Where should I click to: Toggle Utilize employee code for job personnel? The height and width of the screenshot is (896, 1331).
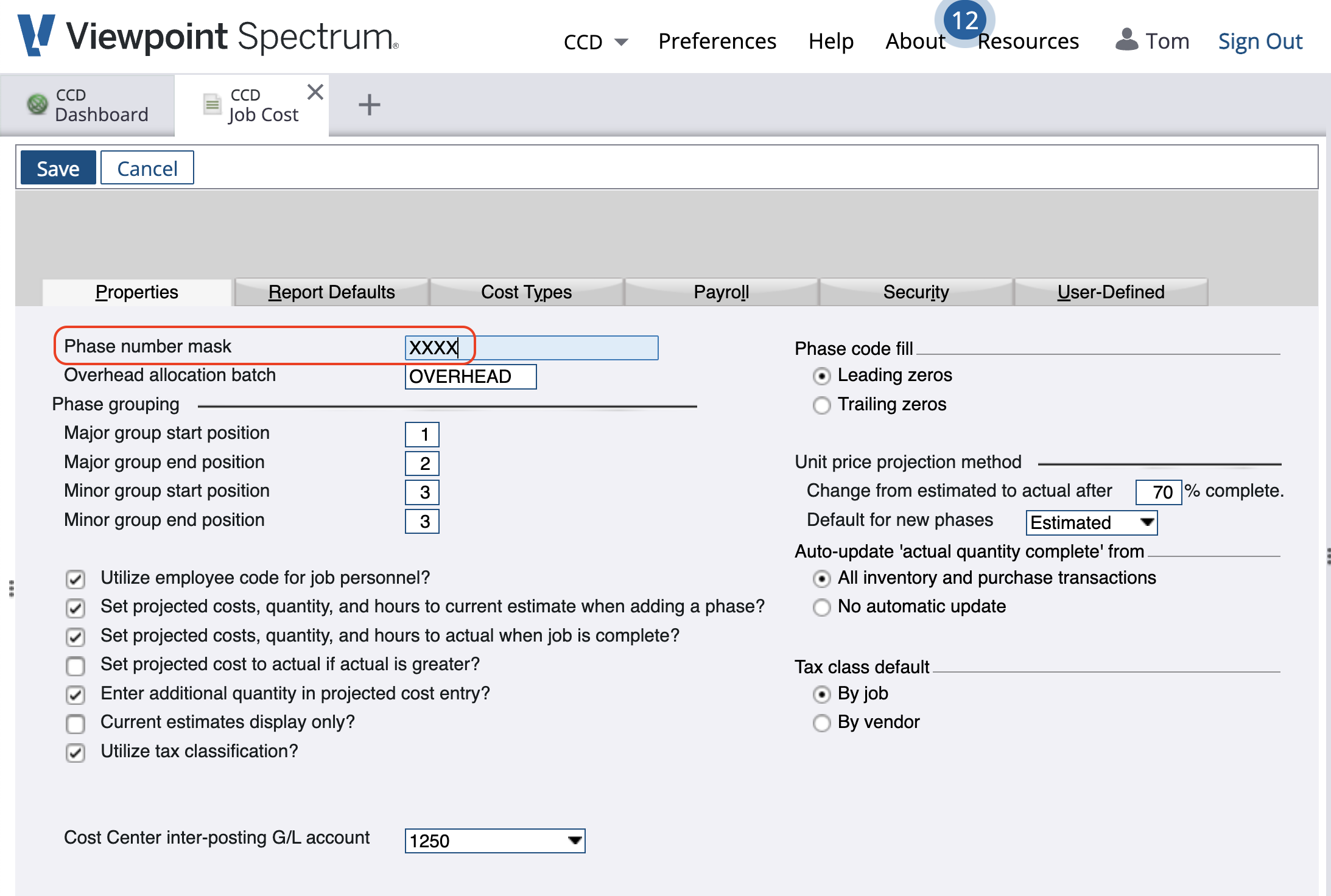76,579
